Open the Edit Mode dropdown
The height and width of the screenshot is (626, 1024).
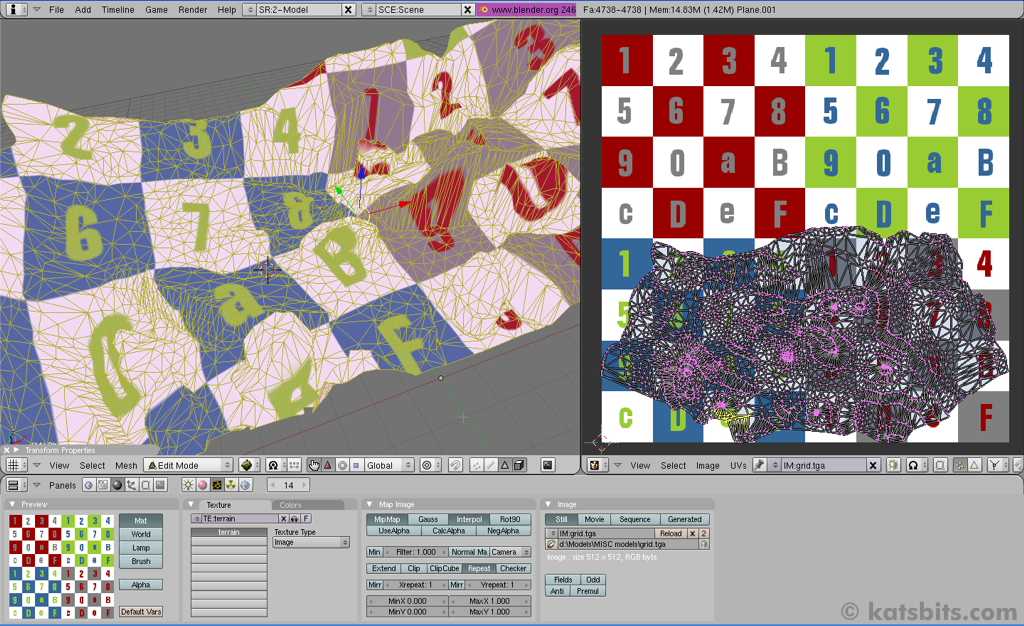(189, 465)
